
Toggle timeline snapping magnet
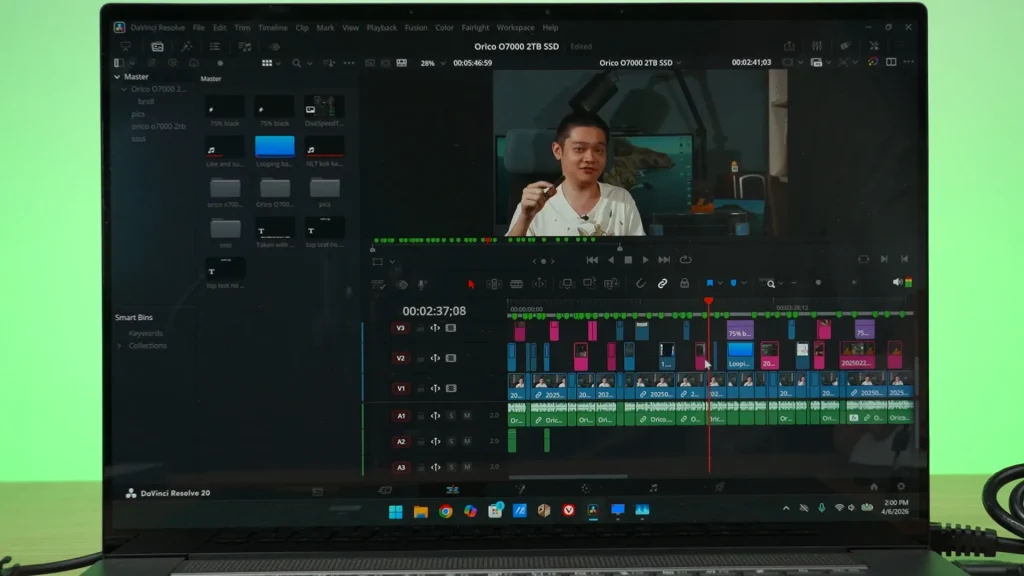[640, 284]
